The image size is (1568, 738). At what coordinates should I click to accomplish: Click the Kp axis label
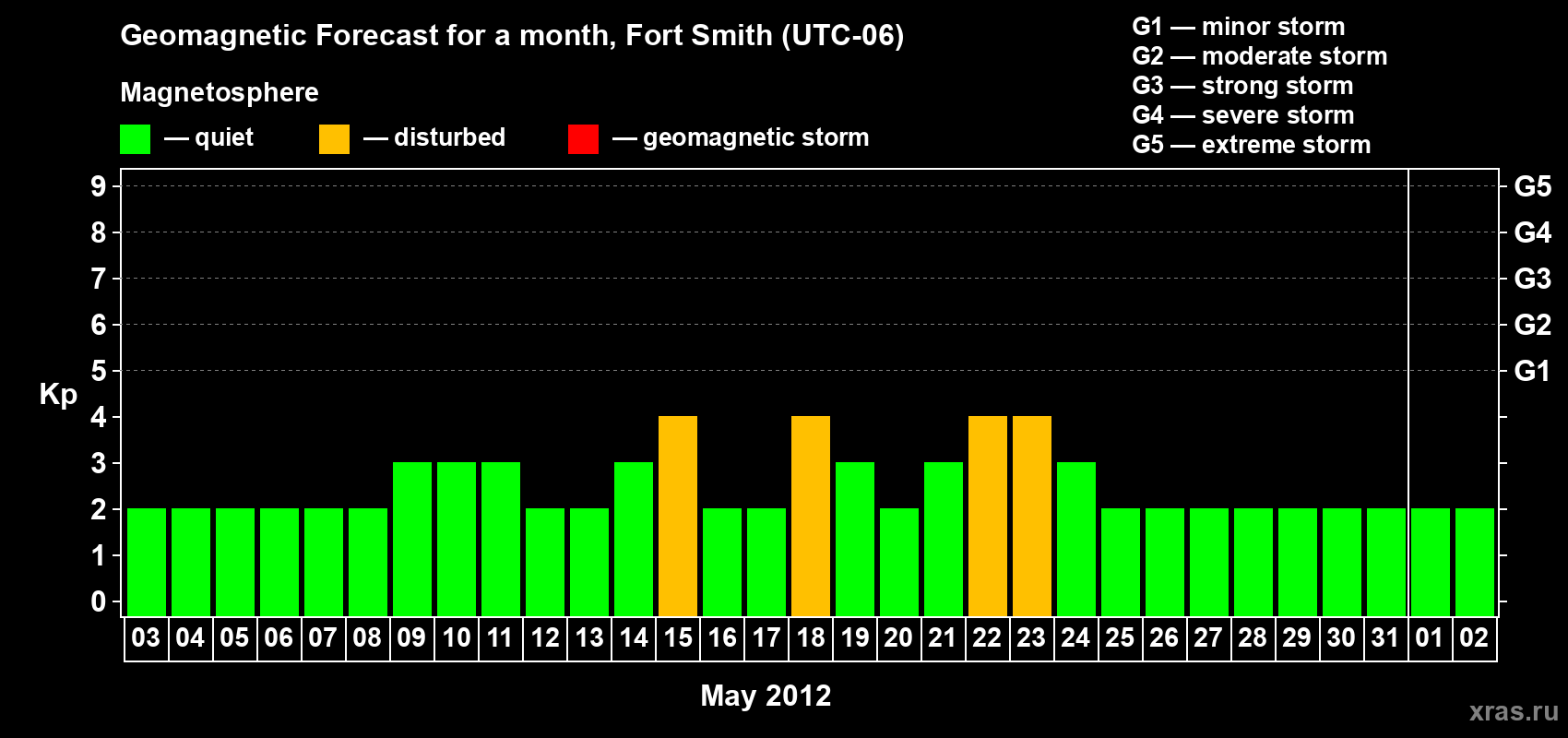58,395
